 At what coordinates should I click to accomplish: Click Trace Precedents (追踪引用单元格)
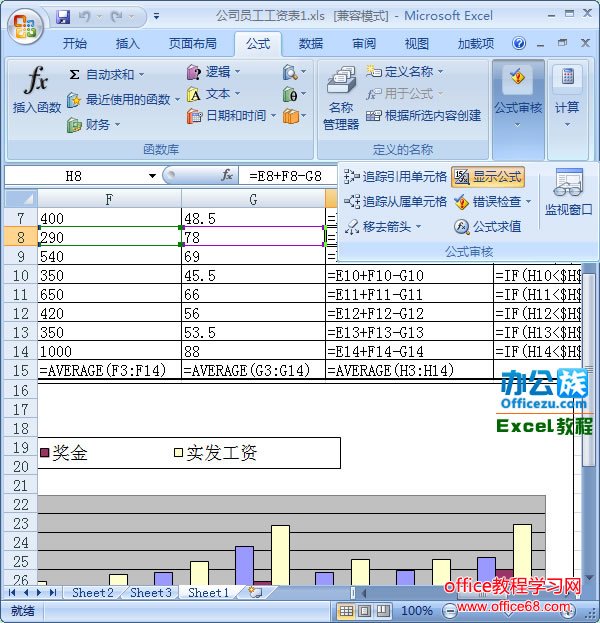[x=395, y=176]
